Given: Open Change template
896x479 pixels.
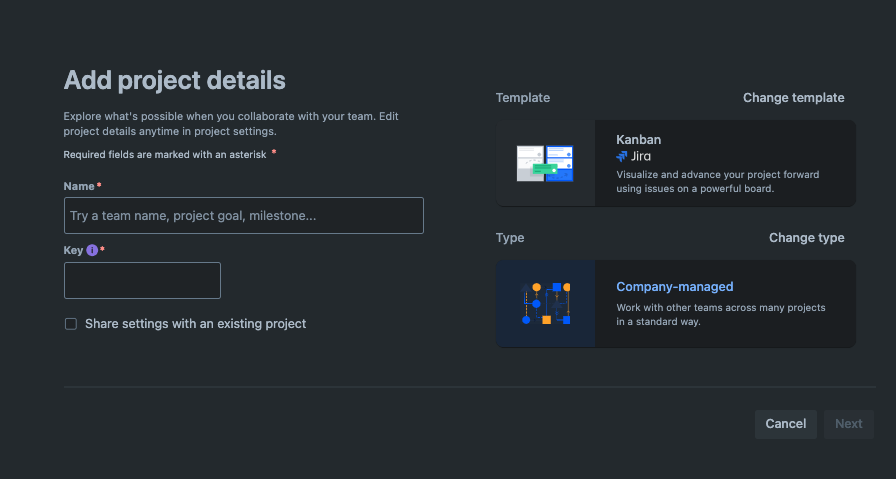Looking at the screenshot, I should [x=793, y=98].
